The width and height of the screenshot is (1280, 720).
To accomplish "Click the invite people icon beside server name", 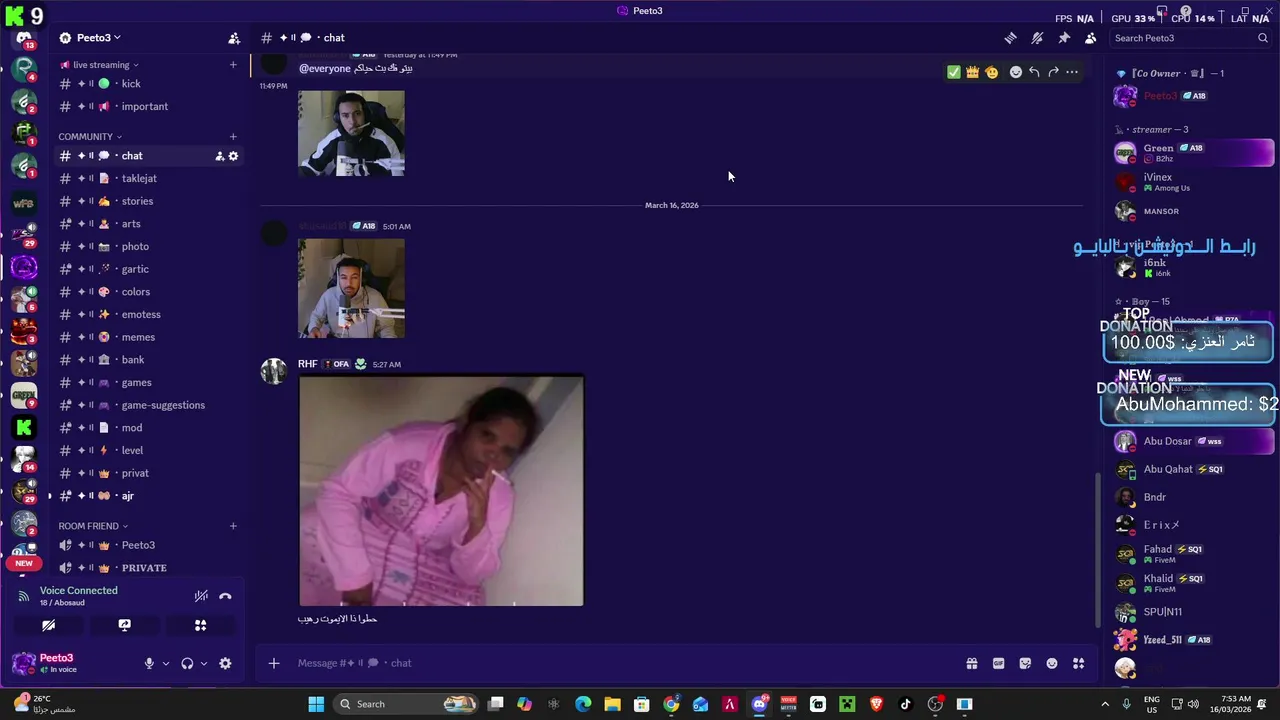I will click(x=234, y=38).
